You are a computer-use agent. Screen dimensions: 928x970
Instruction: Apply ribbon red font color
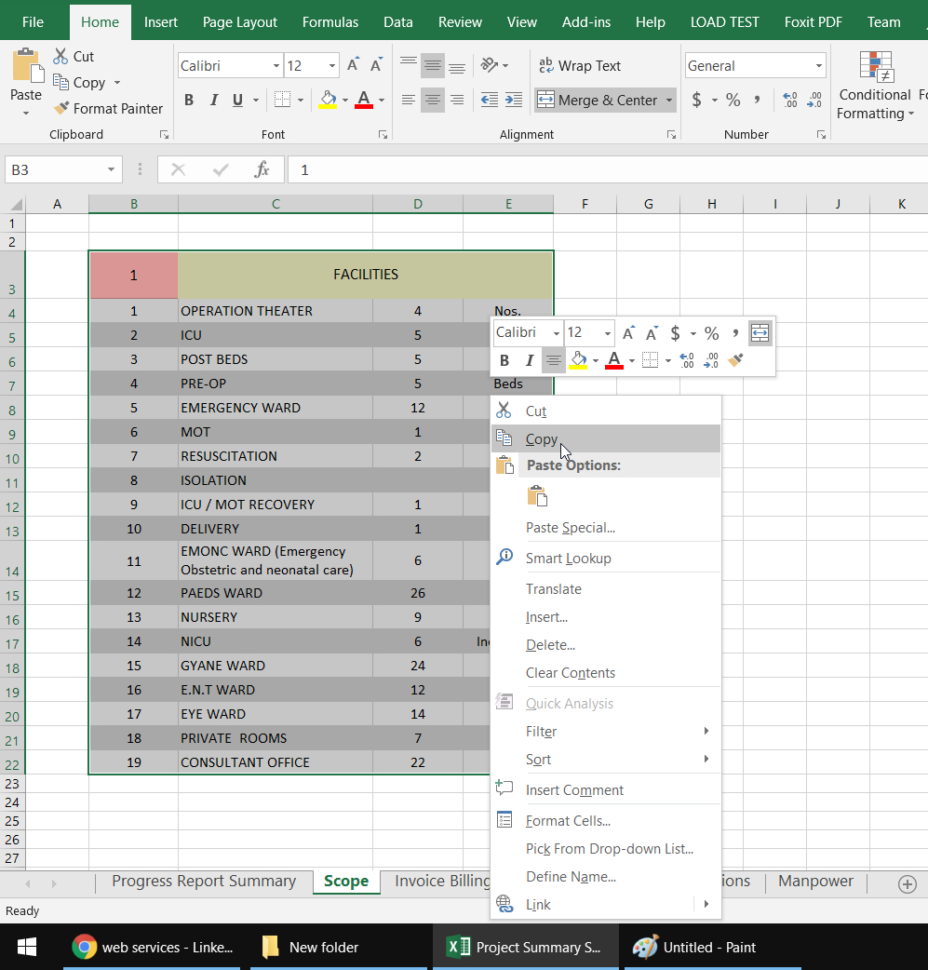pos(364,100)
